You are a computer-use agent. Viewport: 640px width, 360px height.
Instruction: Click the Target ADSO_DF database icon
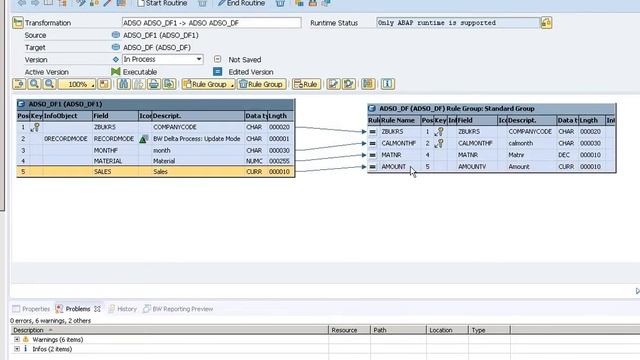(x=116, y=47)
